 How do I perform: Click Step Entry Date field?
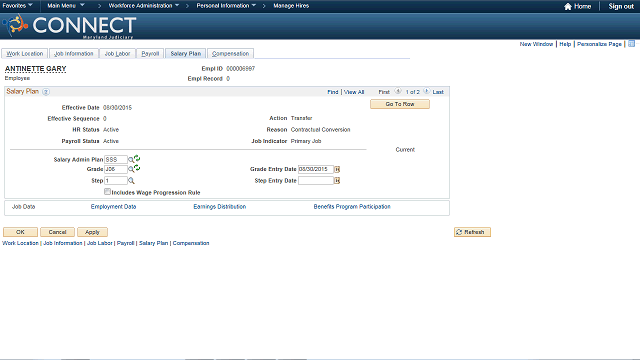[x=316, y=180]
